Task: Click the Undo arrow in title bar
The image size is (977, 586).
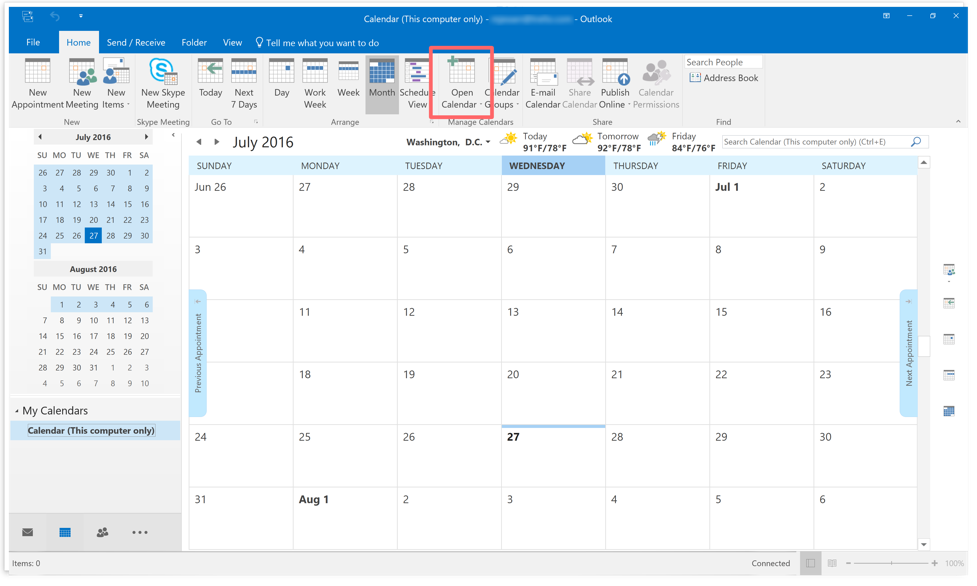Action: coord(55,17)
